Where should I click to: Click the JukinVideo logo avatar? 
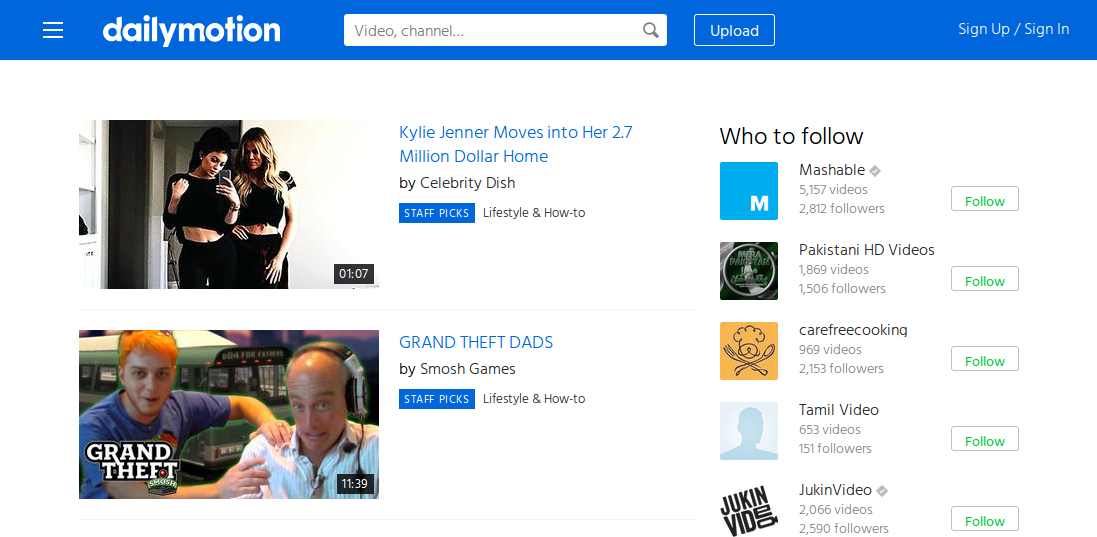coord(749,510)
